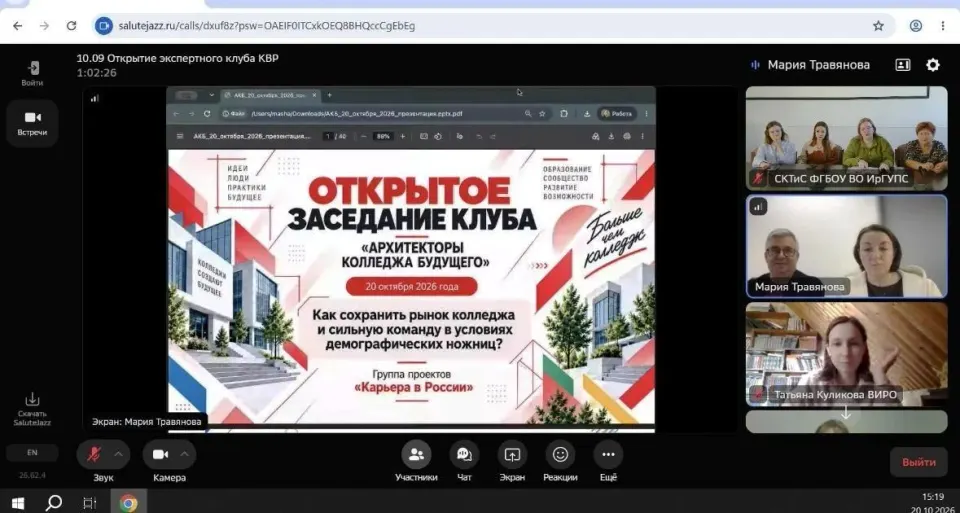Bookmark this page with the star icon

point(879,26)
